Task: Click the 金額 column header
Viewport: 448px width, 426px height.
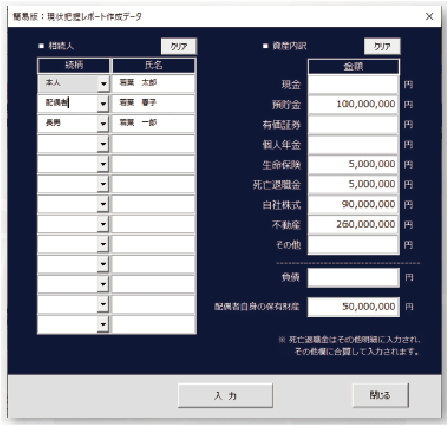Action: point(353,67)
